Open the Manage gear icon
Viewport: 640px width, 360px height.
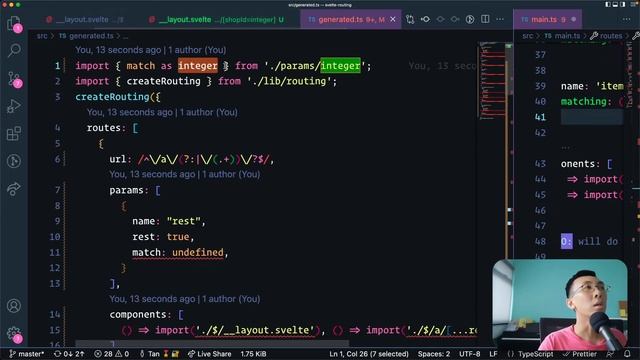pos(14,334)
